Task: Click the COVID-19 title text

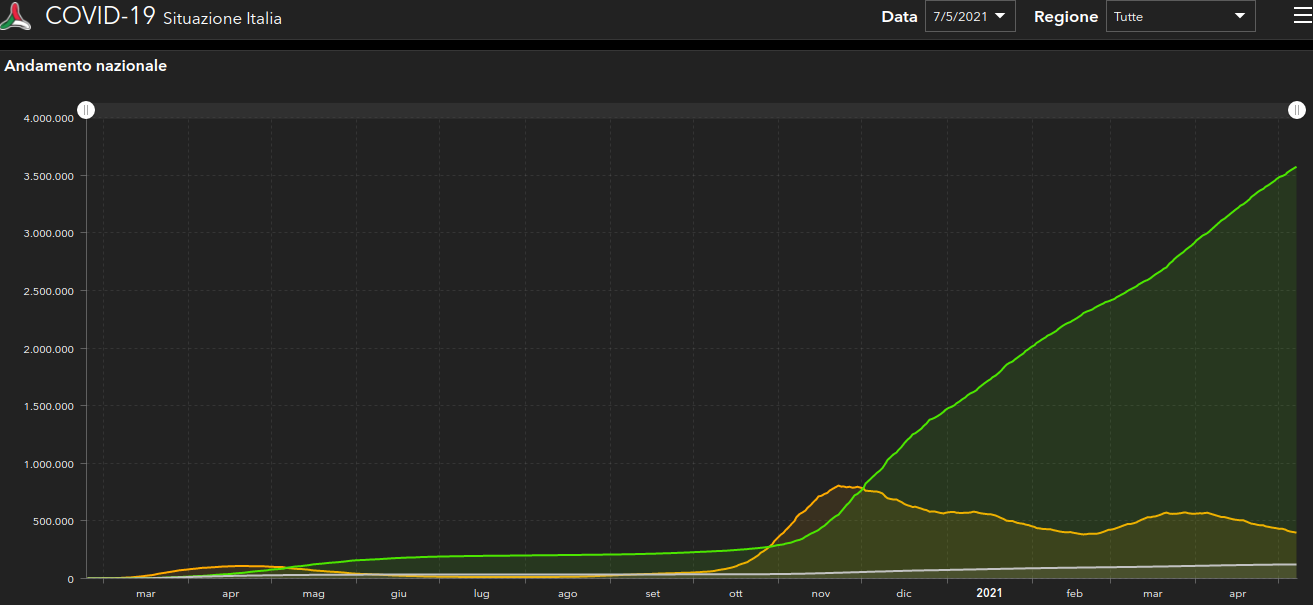Action: click(101, 16)
